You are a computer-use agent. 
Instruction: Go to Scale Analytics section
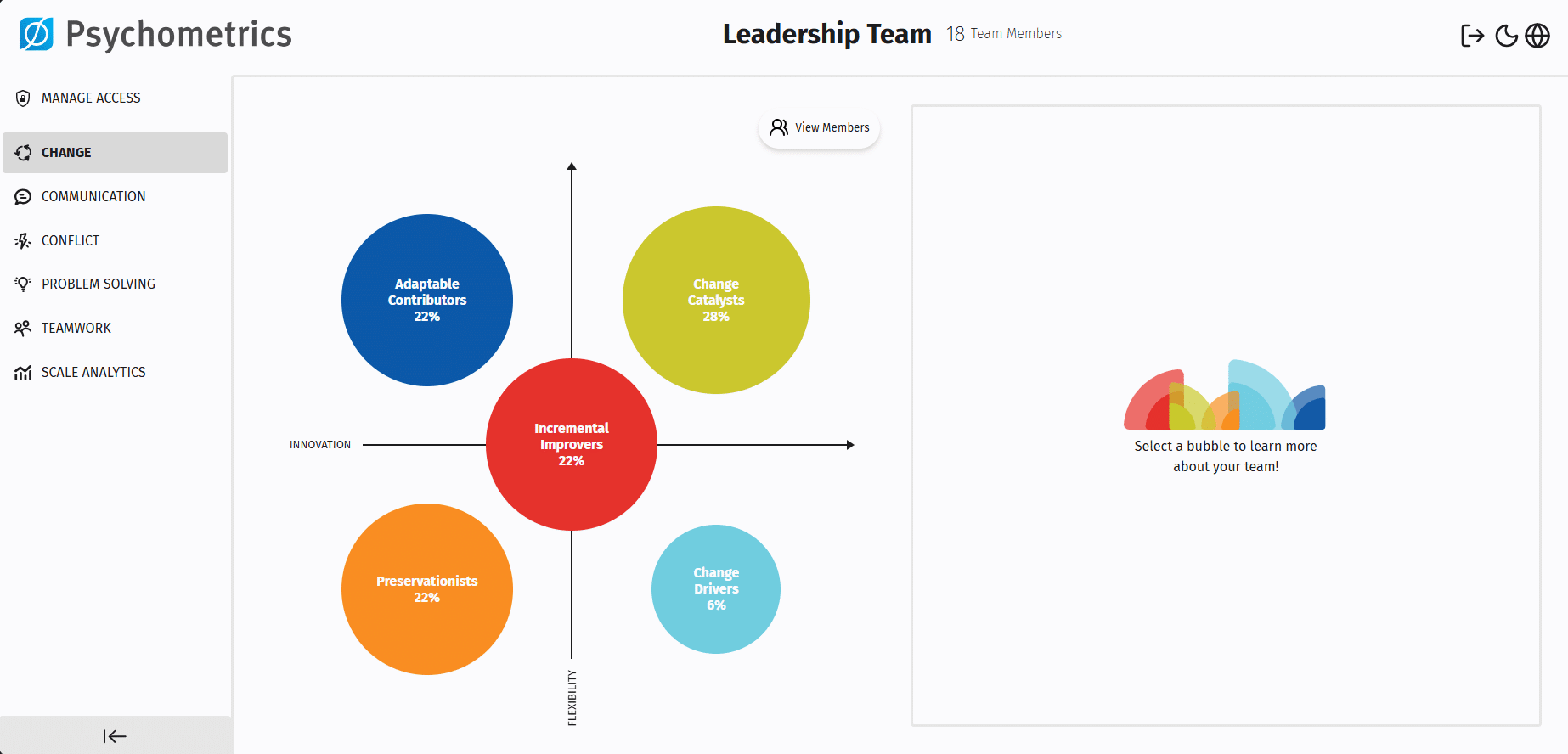pyautogui.click(x=93, y=373)
